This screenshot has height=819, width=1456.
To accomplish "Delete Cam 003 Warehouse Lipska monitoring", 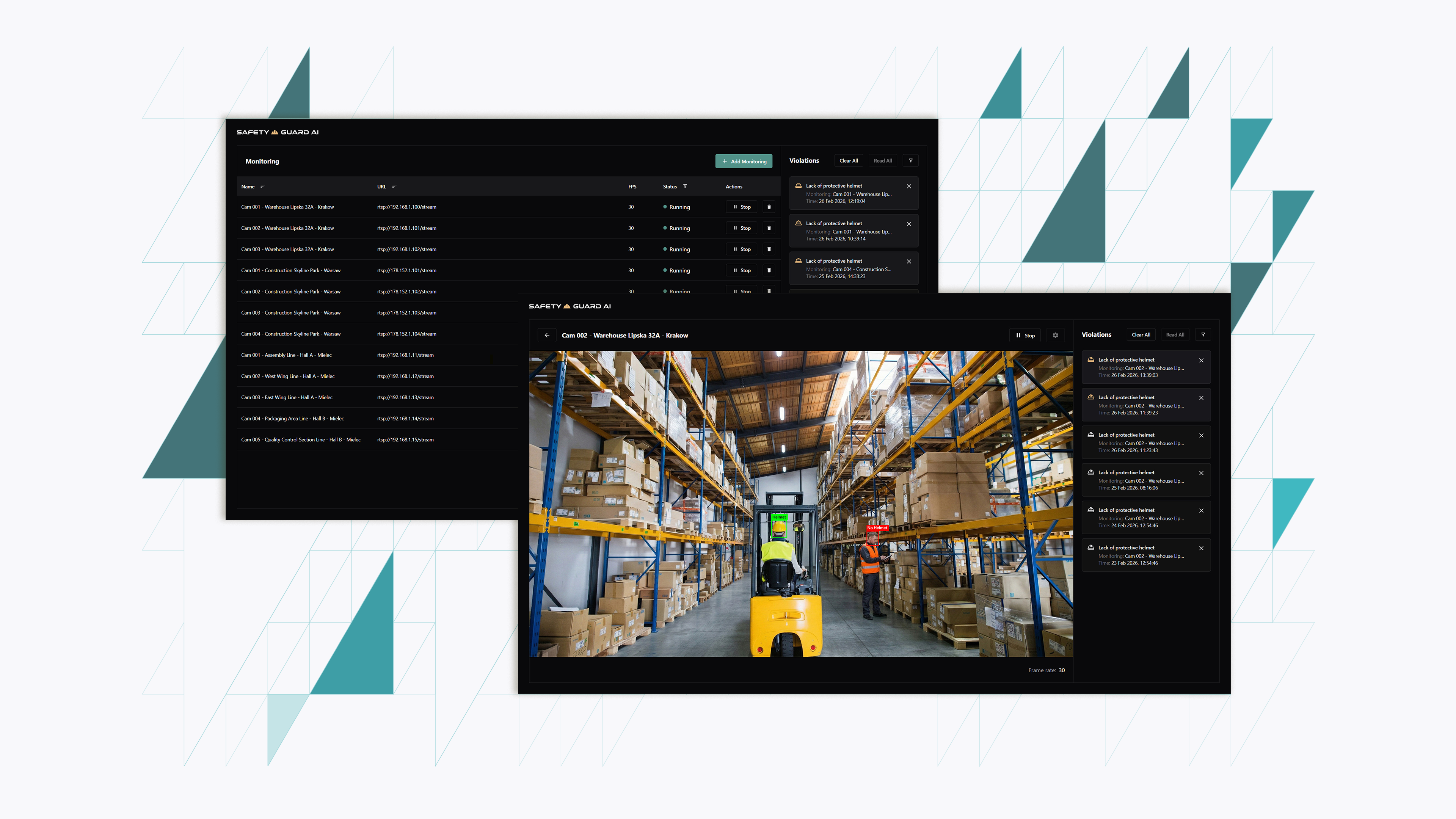I will (x=769, y=249).
